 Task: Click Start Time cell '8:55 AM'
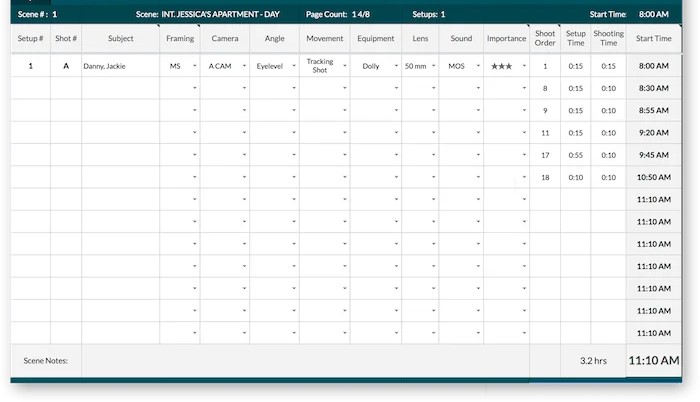(x=654, y=110)
